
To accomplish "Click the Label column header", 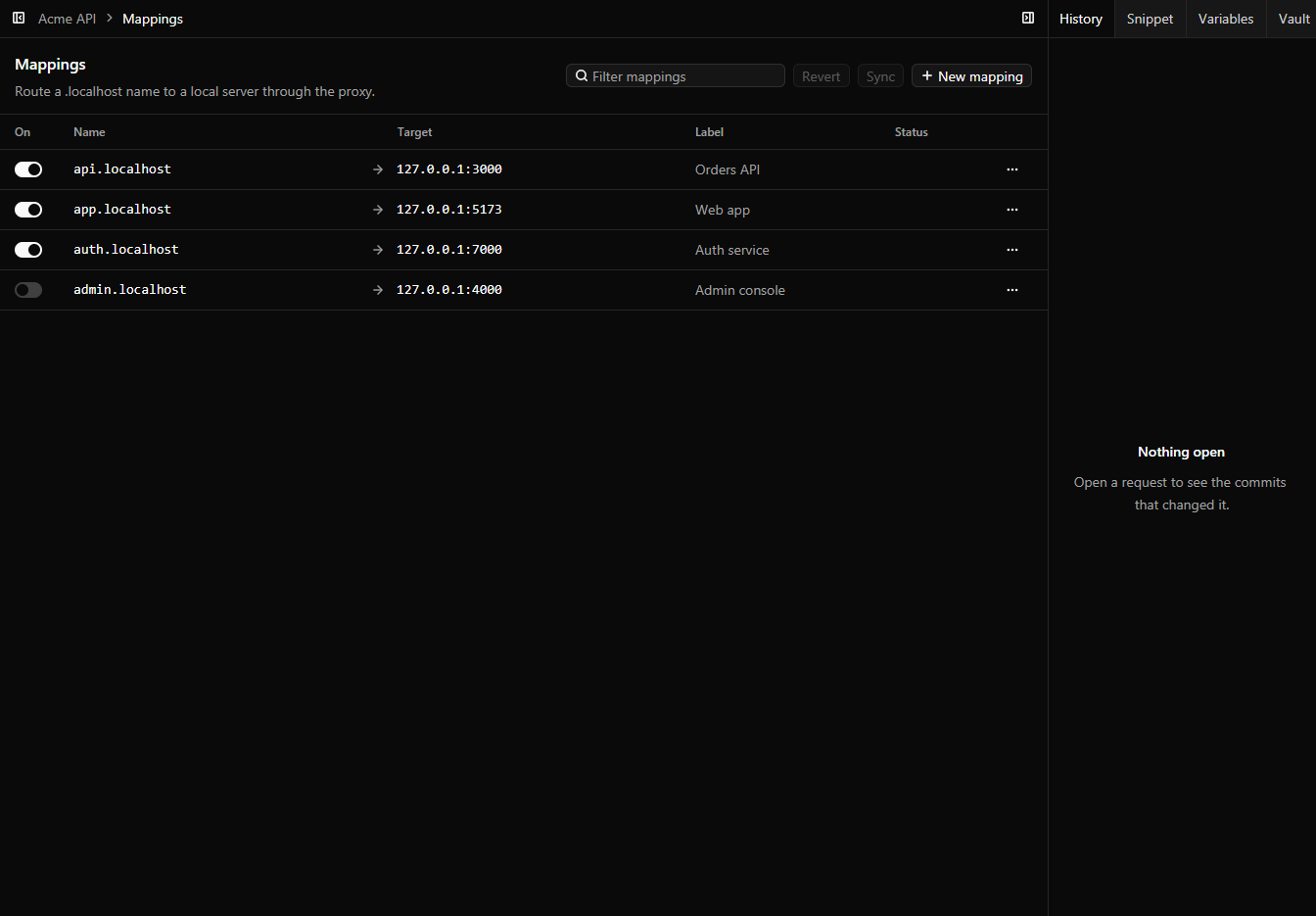I will pyautogui.click(x=710, y=132).
